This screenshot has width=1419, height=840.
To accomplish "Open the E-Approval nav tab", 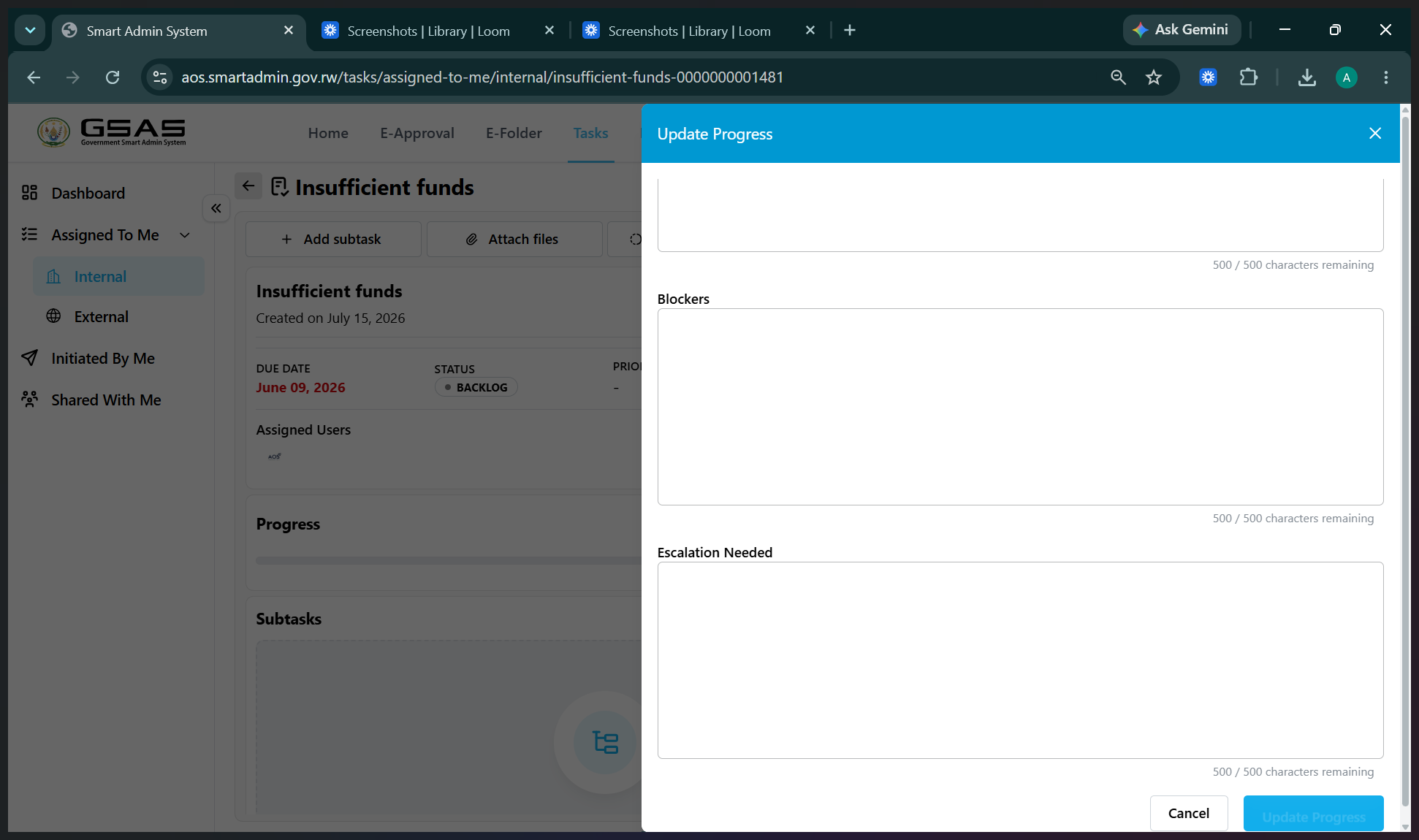I will click(417, 133).
